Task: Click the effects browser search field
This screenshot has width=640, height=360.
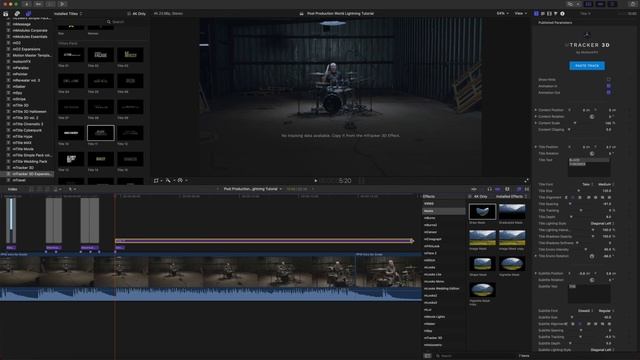Action: coord(473,356)
